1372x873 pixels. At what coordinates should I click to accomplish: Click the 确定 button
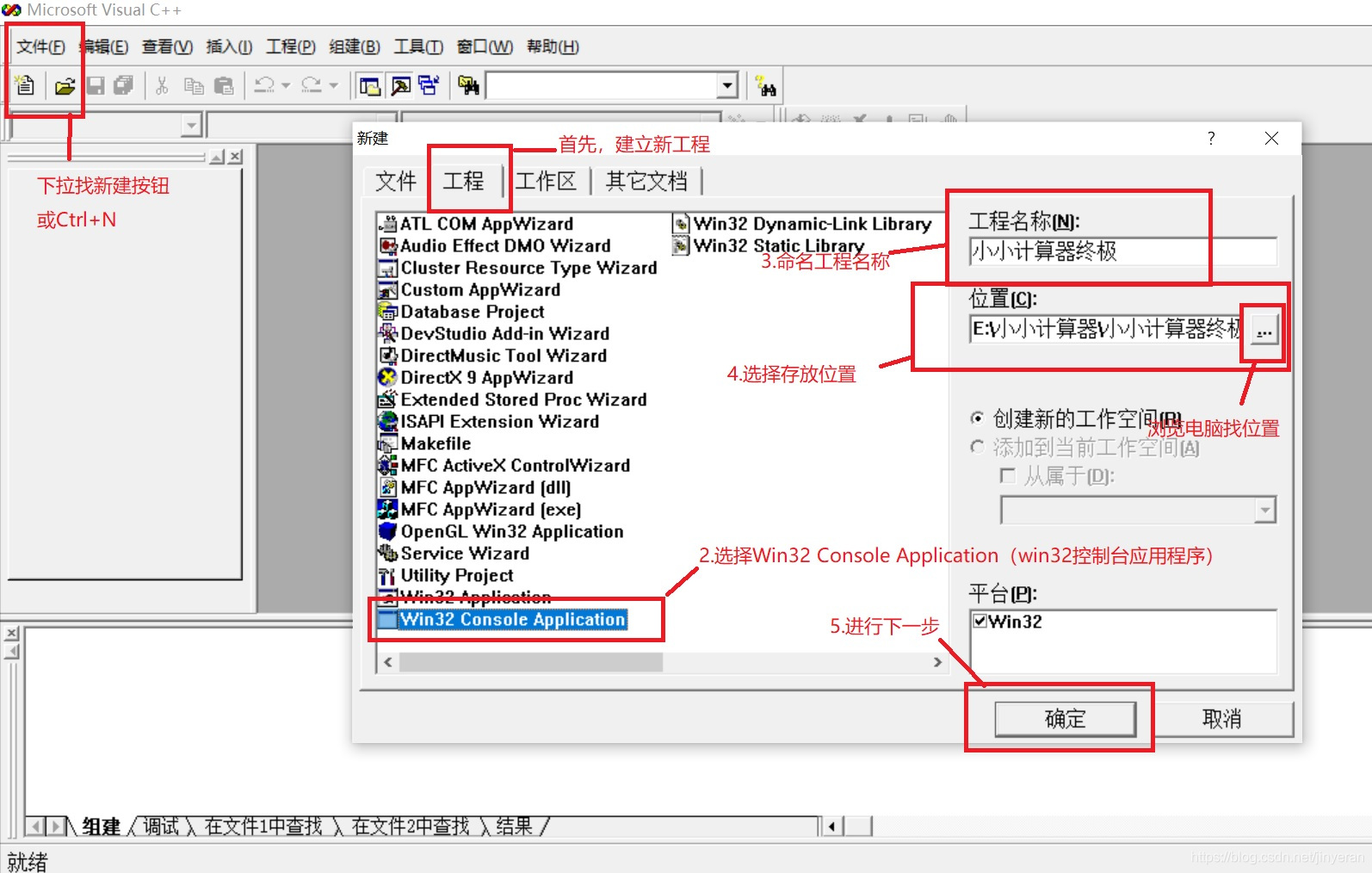(1065, 719)
